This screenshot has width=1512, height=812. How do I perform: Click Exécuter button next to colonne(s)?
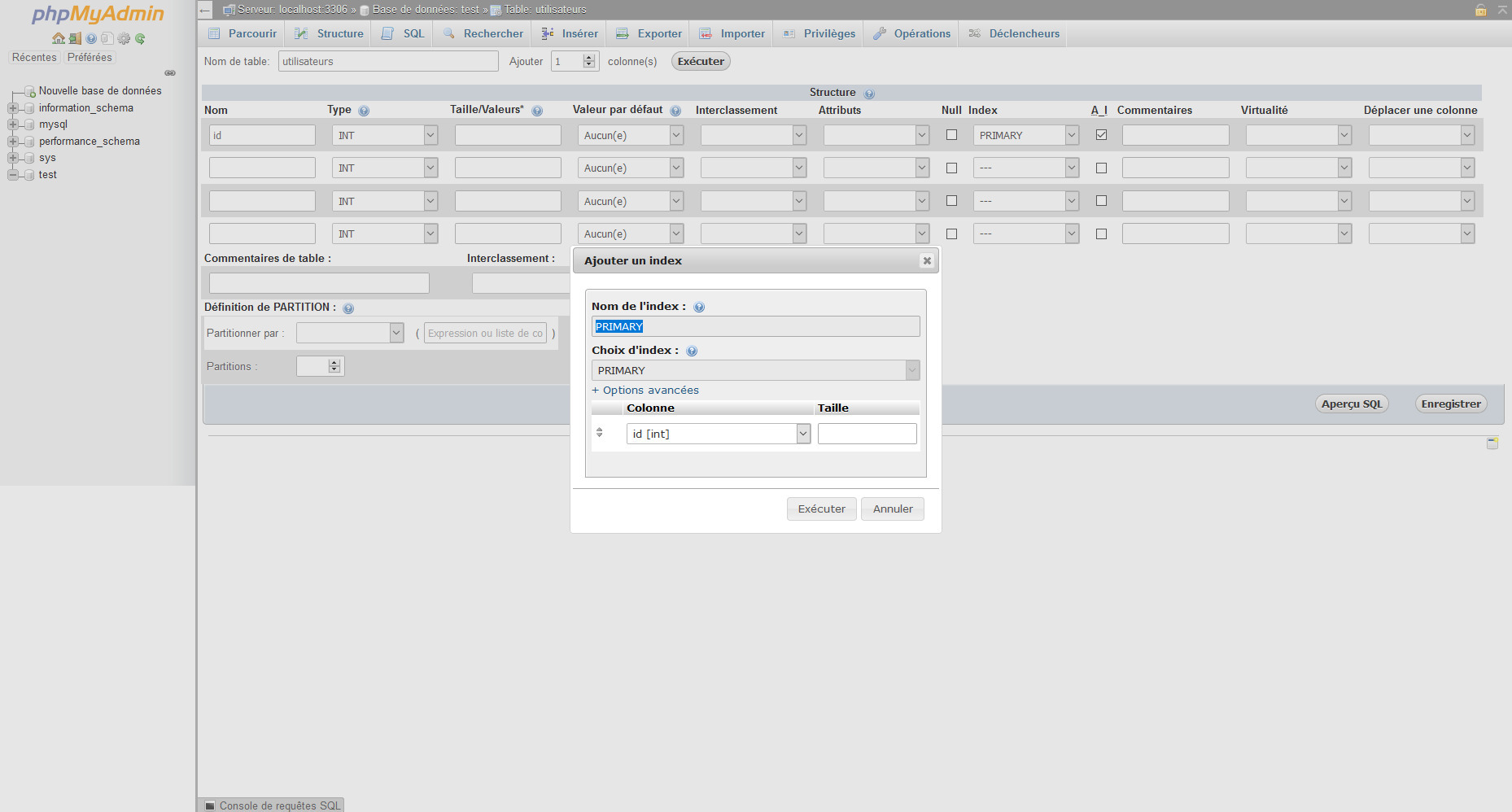click(x=701, y=61)
